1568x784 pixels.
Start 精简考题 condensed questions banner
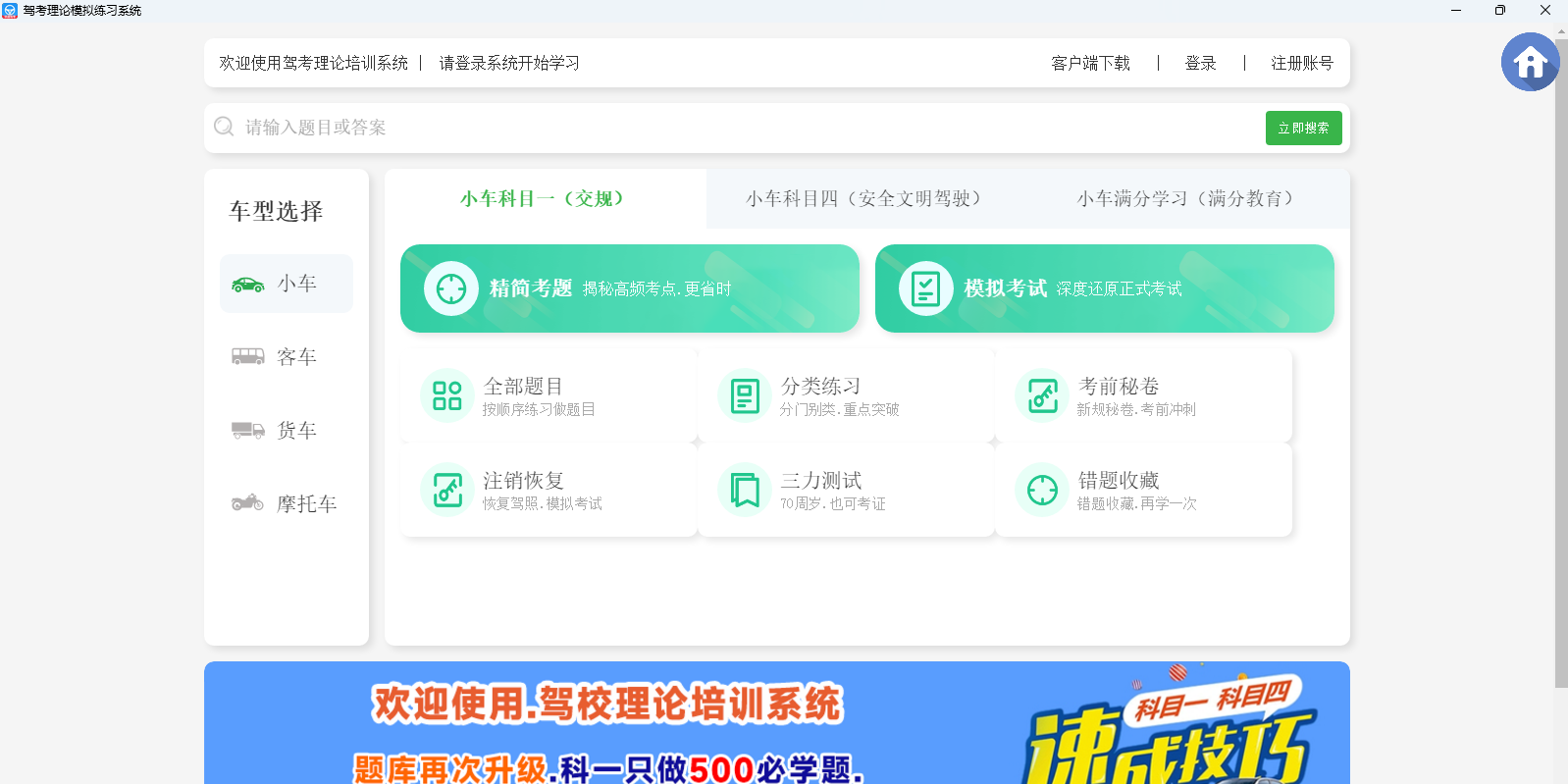click(x=629, y=288)
